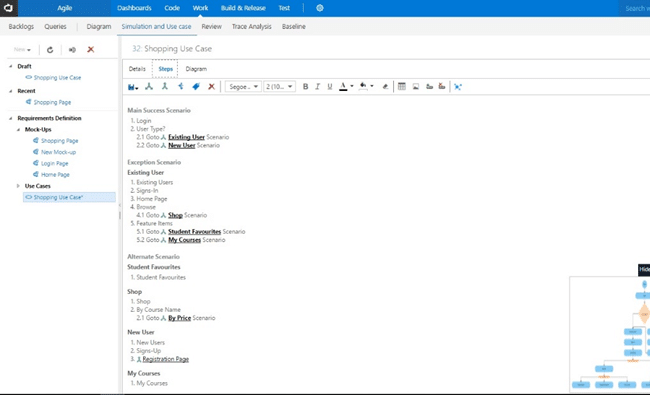
Task: Collapse the Mock-Ups folder
Action: 18,129
